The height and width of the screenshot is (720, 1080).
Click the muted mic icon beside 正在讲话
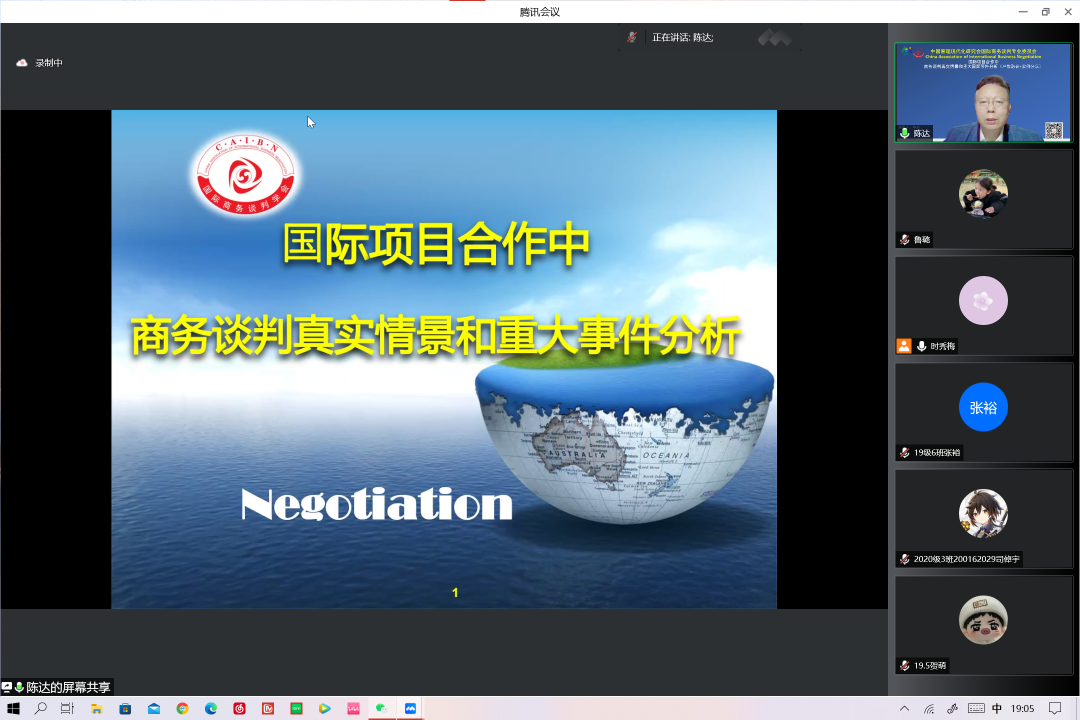click(632, 37)
